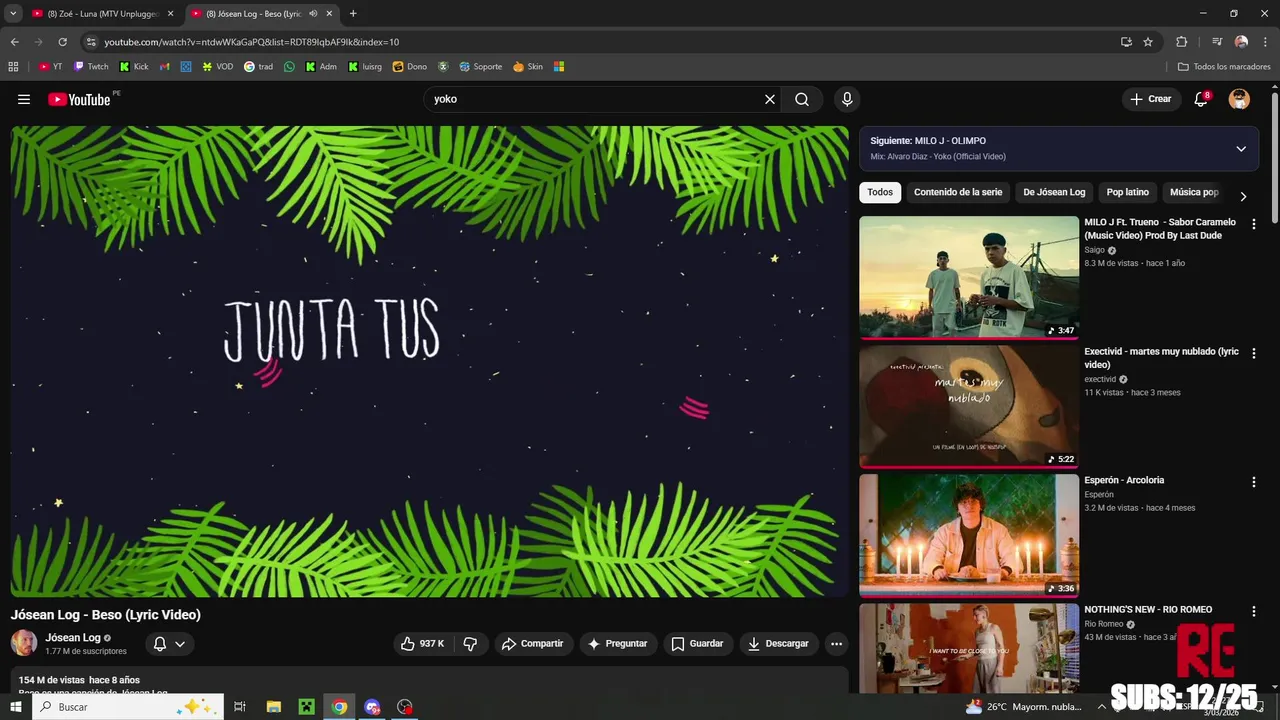Open the Esperón - Arcoloria video title
1280x720 pixels.
click(x=1124, y=480)
